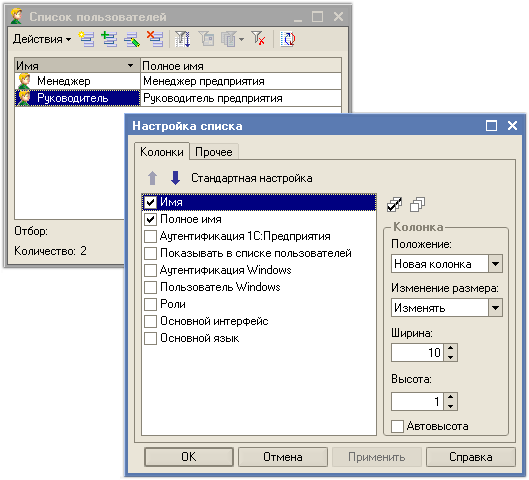
Task: Decrease Высота with the down spinner
Action: 451,406
